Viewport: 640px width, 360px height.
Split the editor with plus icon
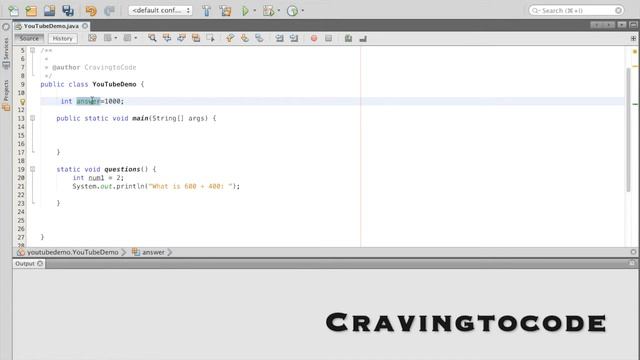coord(633,38)
